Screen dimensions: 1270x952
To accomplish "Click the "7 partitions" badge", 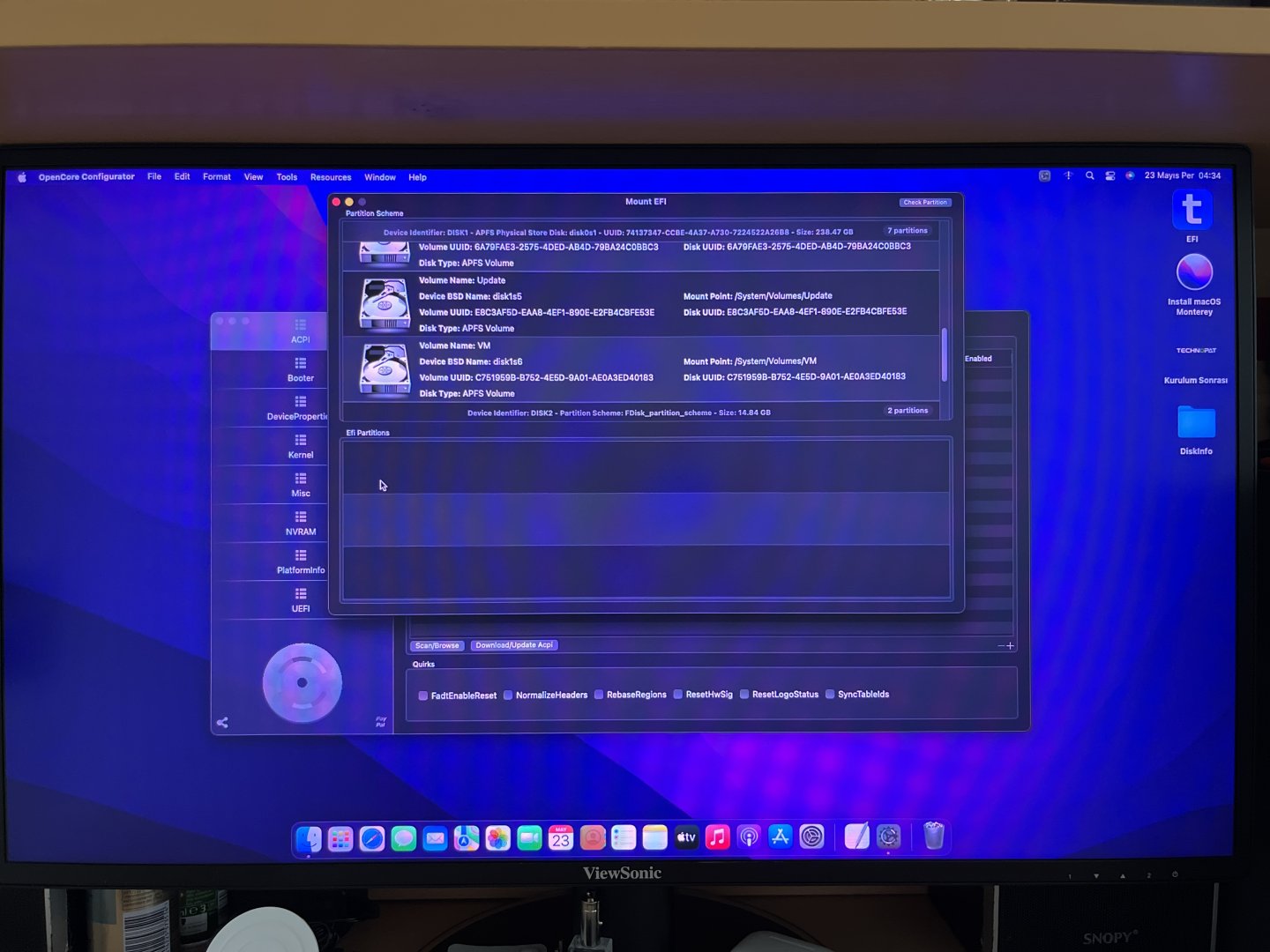I will (908, 231).
